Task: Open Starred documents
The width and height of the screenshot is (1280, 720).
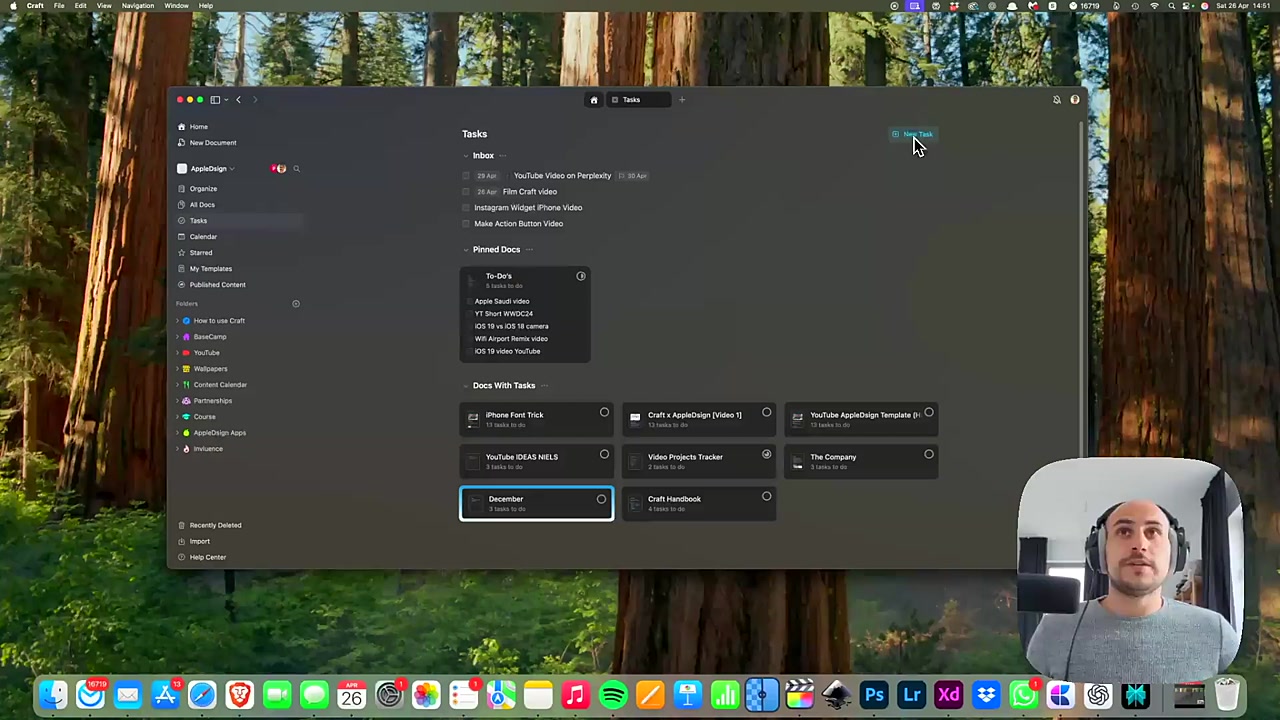Action: pyautogui.click(x=201, y=253)
